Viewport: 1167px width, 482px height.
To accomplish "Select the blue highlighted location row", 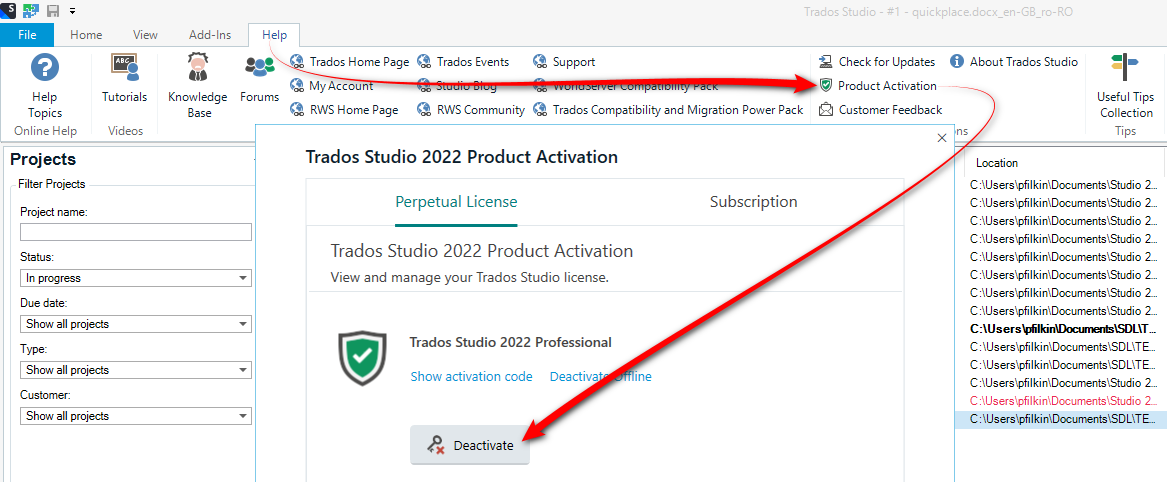I will point(1061,420).
